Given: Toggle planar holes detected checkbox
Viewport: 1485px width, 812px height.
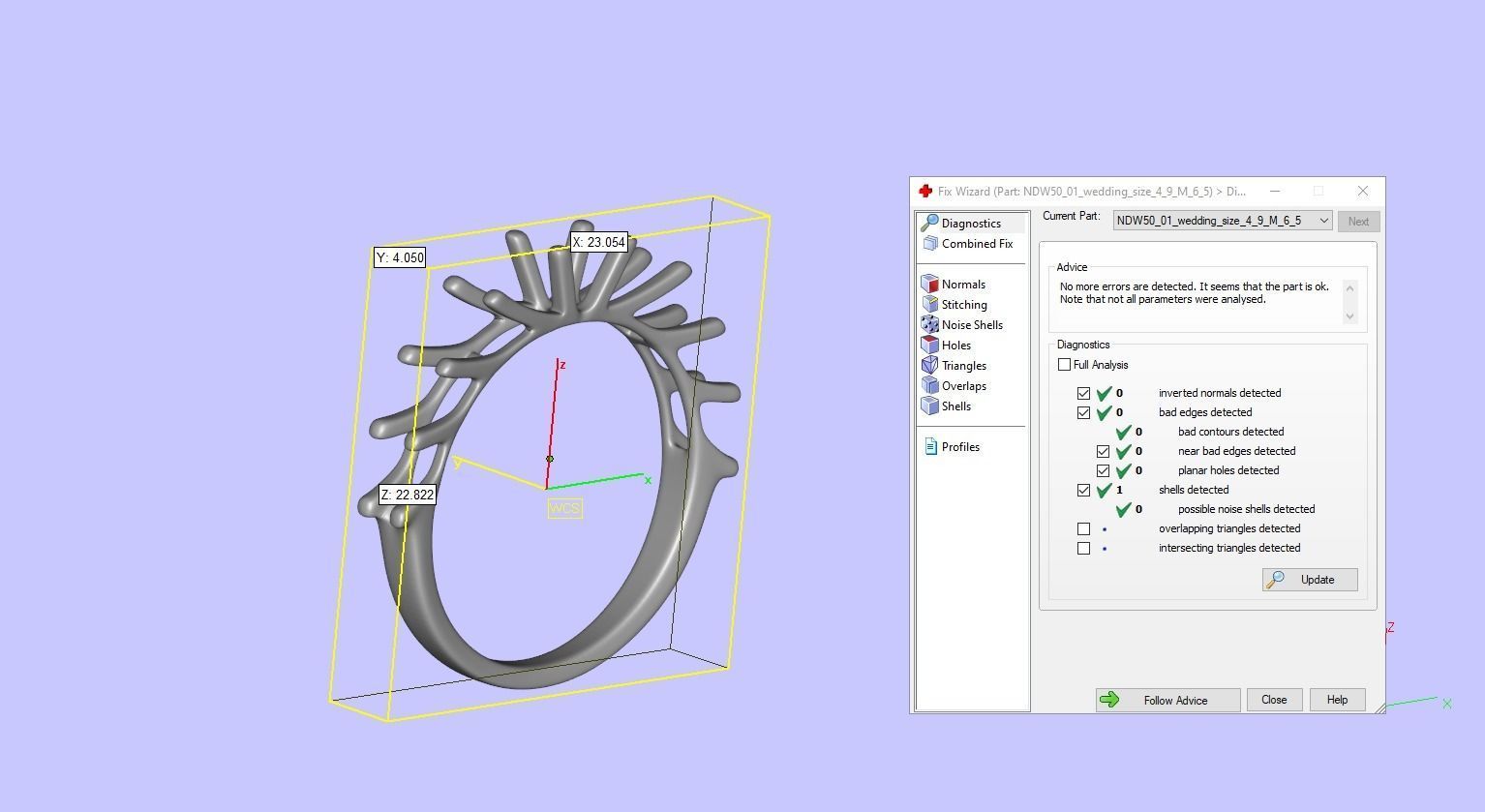Looking at the screenshot, I should (1104, 470).
